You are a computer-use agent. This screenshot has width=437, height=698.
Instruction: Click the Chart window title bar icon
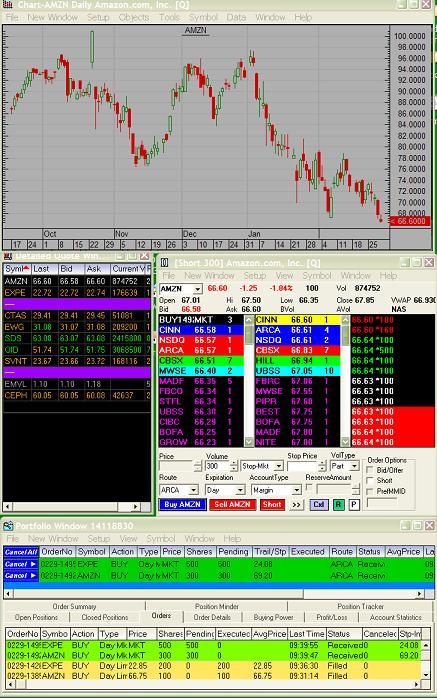pos(8,5)
